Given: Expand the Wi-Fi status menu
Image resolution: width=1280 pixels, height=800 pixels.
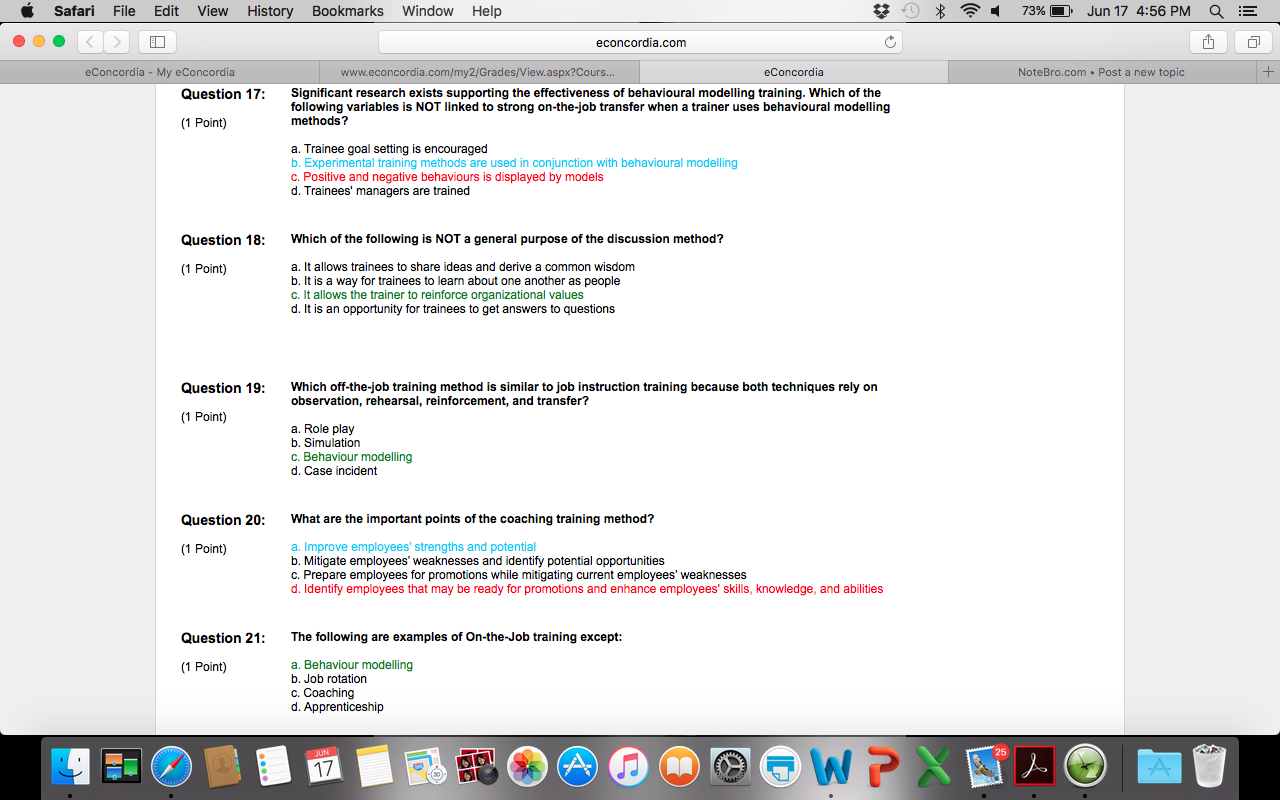Looking at the screenshot, I should [969, 11].
